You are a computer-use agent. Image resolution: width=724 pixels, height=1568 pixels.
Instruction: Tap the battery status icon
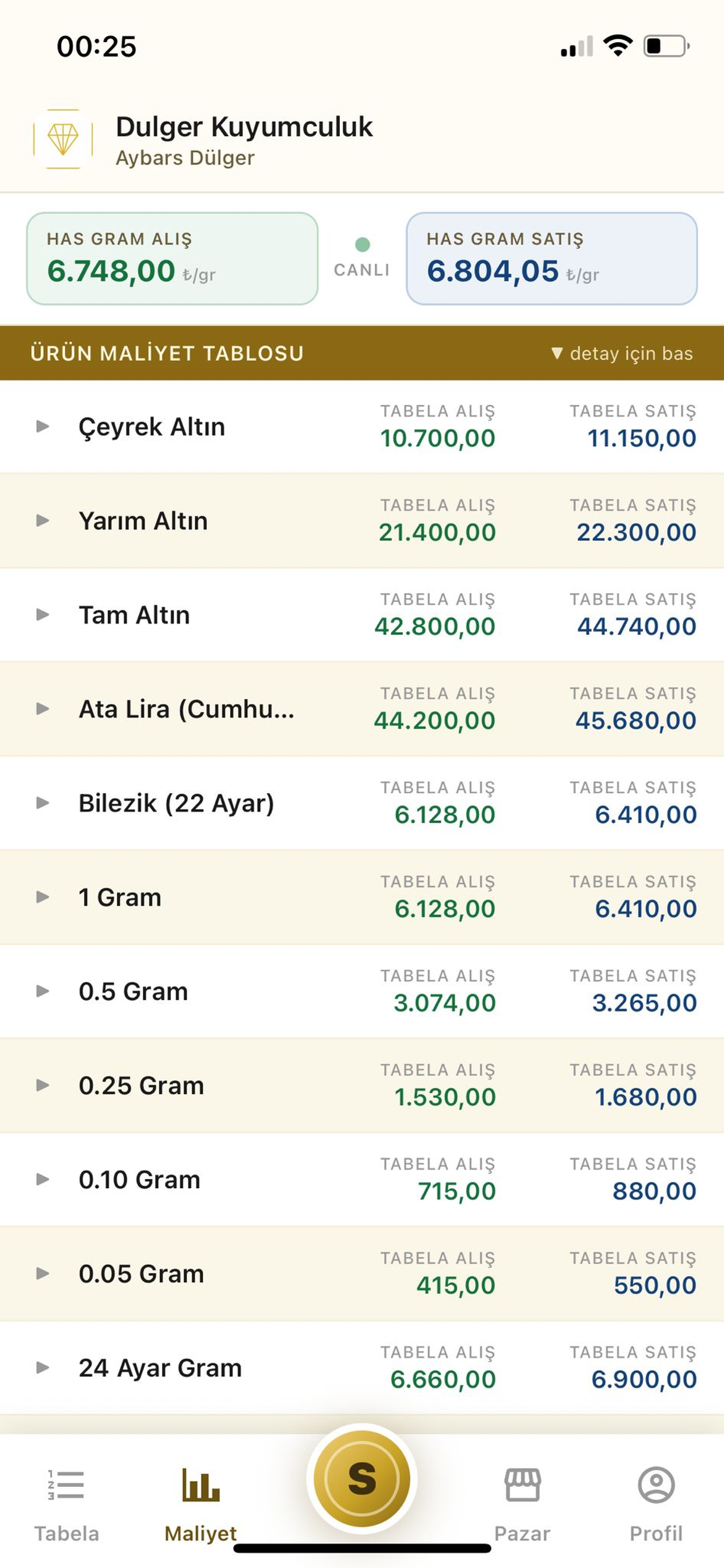[x=667, y=46]
